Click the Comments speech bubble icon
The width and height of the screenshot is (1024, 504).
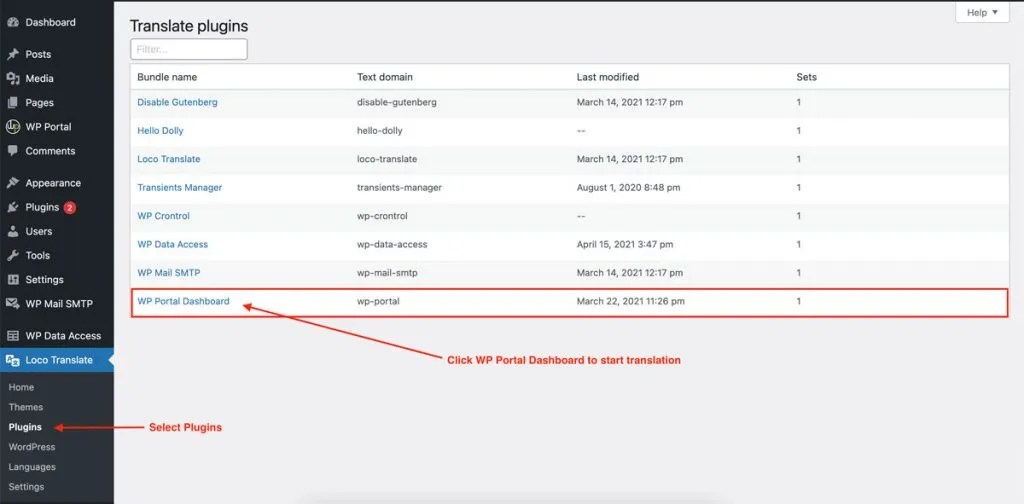coord(12,151)
